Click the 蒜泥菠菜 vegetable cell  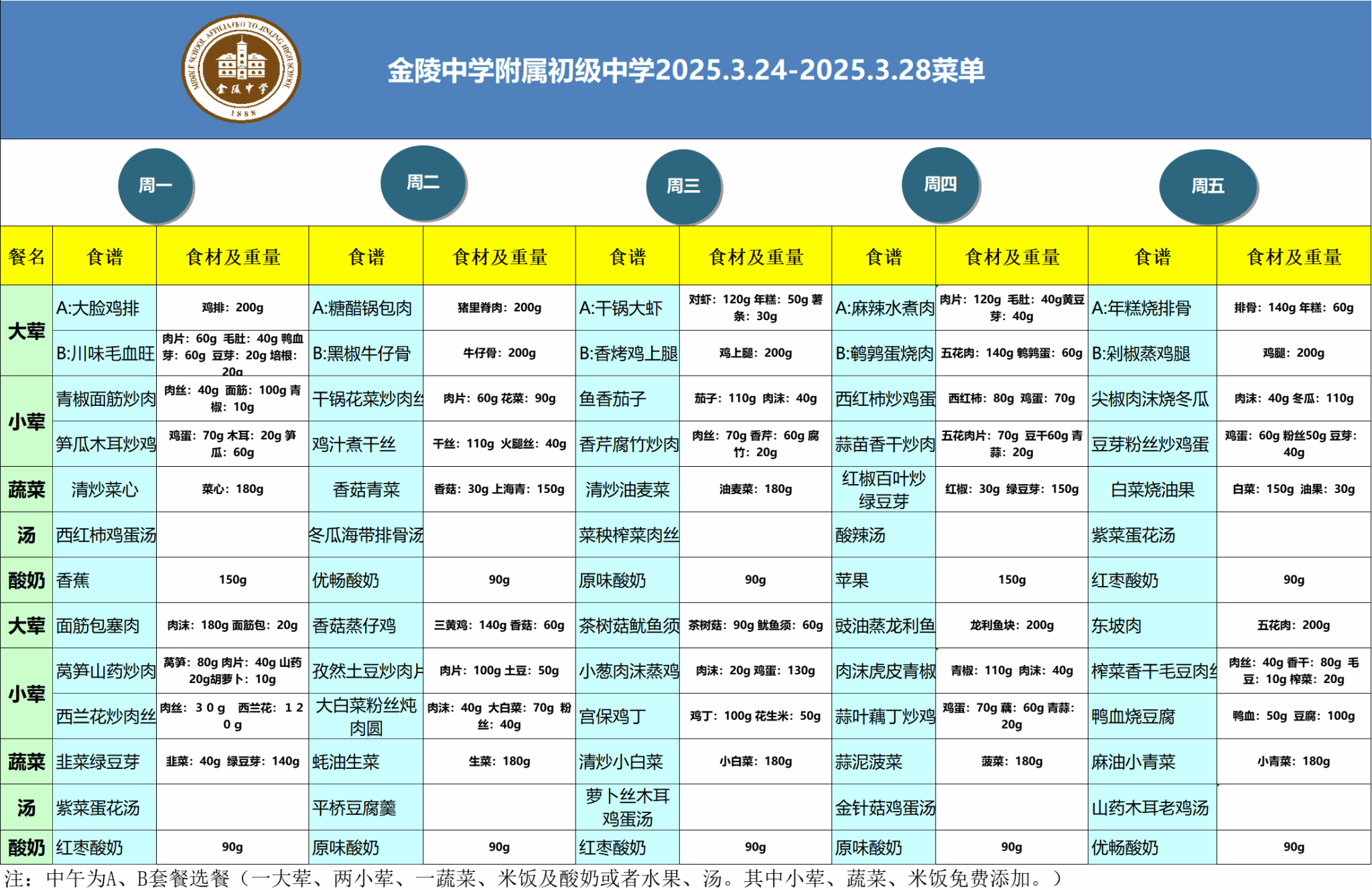[884, 762]
